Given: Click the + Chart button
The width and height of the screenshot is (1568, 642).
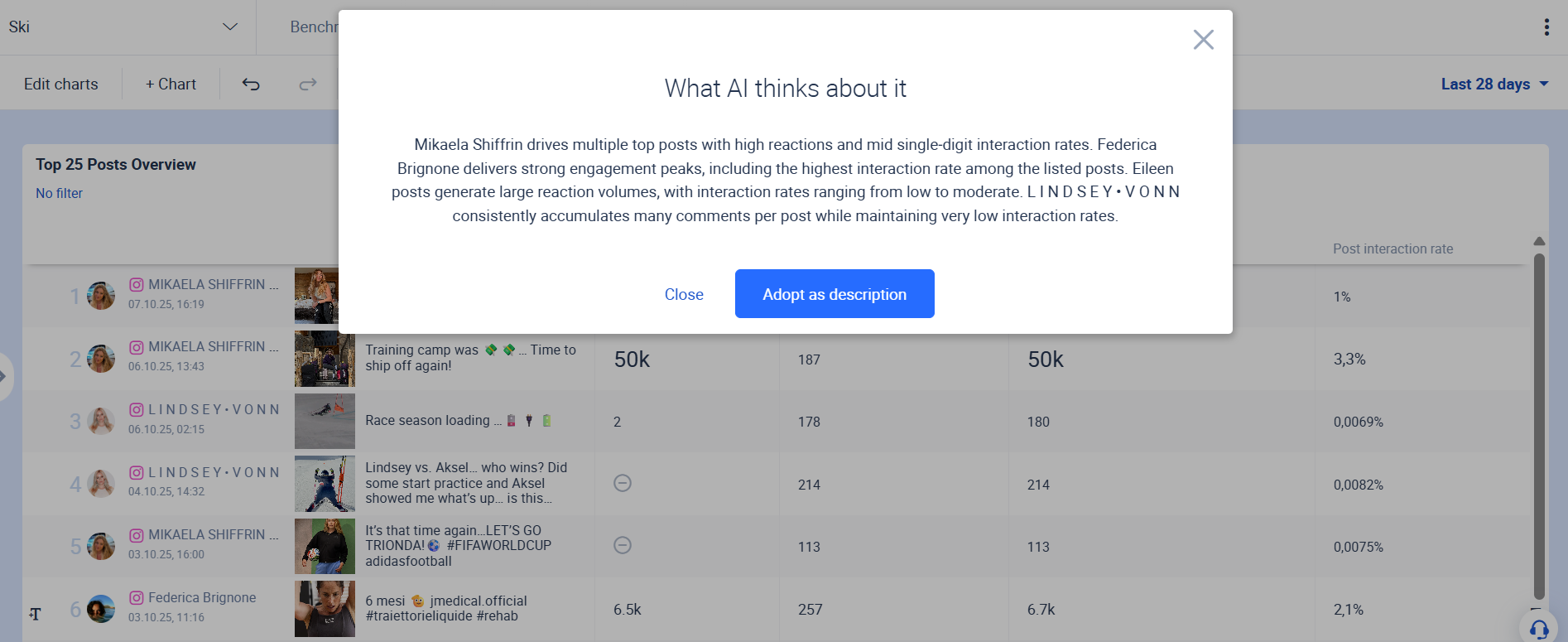Looking at the screenshot, I should [170, 84].
